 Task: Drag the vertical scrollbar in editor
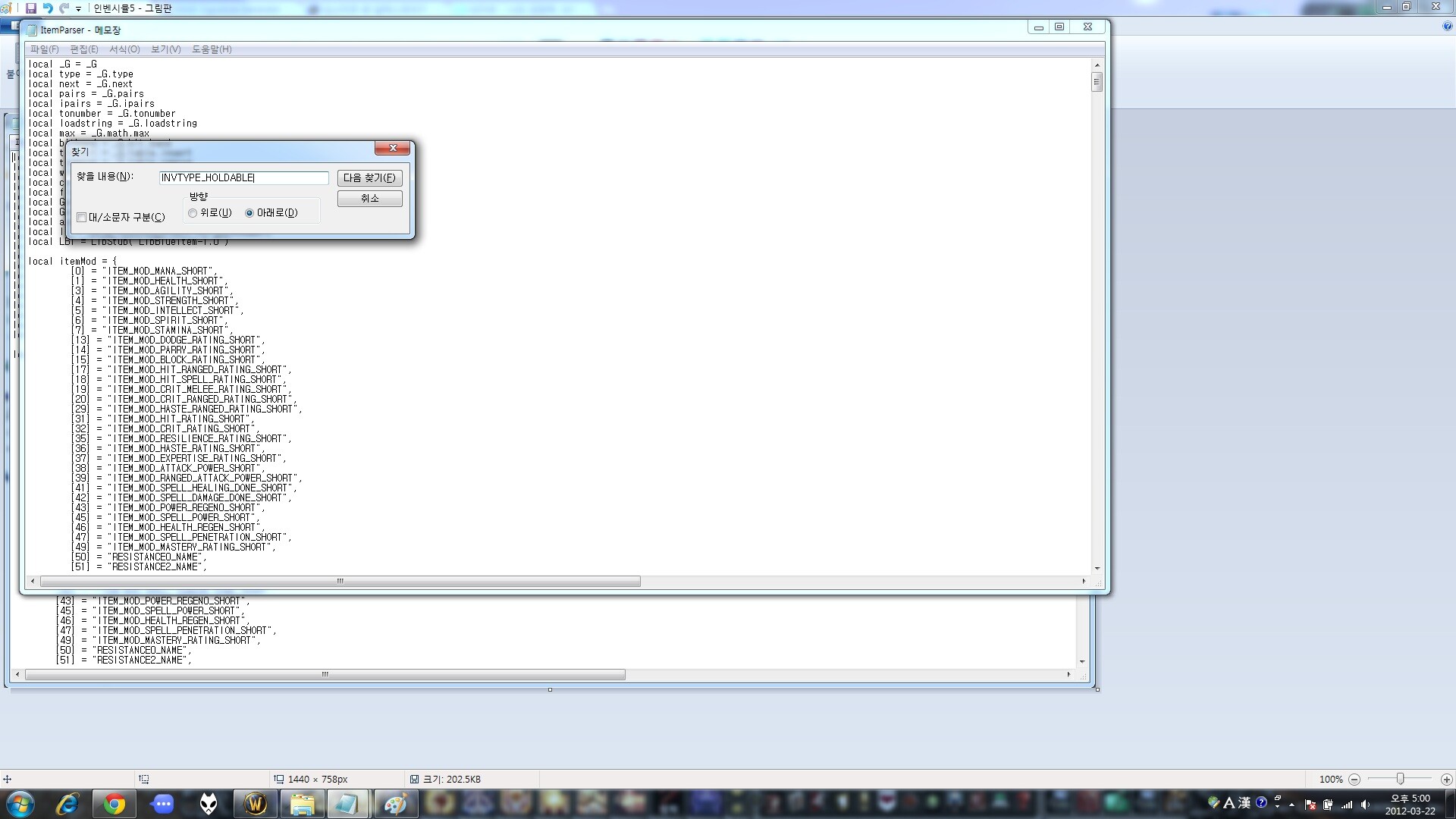pos(1096,81)
